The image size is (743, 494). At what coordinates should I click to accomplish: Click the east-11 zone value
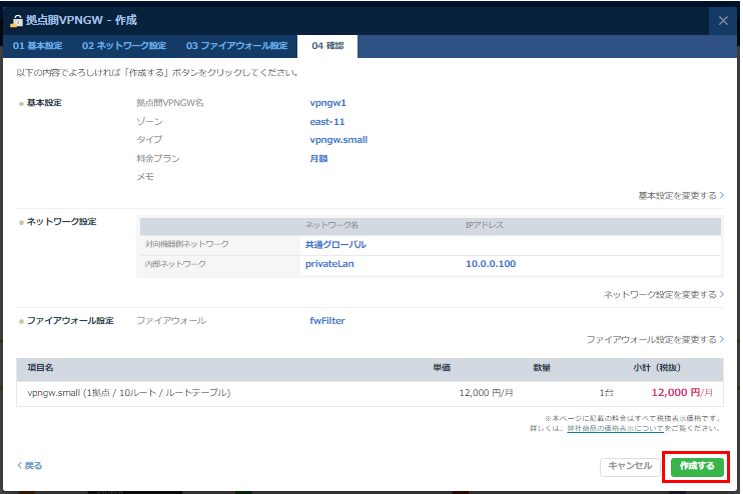(x=327, y=122)
